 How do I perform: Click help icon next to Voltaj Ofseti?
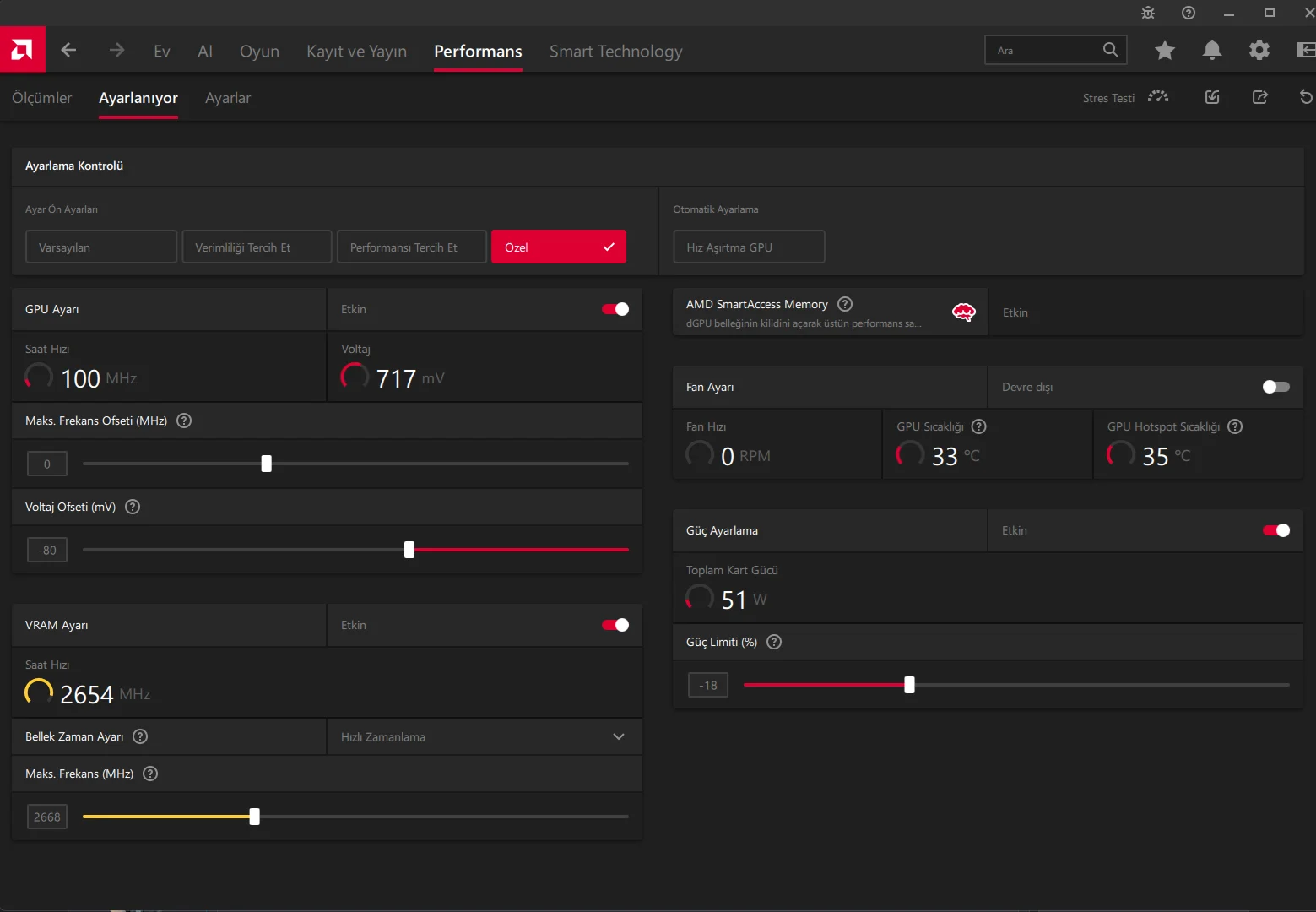tap(133, 507)
